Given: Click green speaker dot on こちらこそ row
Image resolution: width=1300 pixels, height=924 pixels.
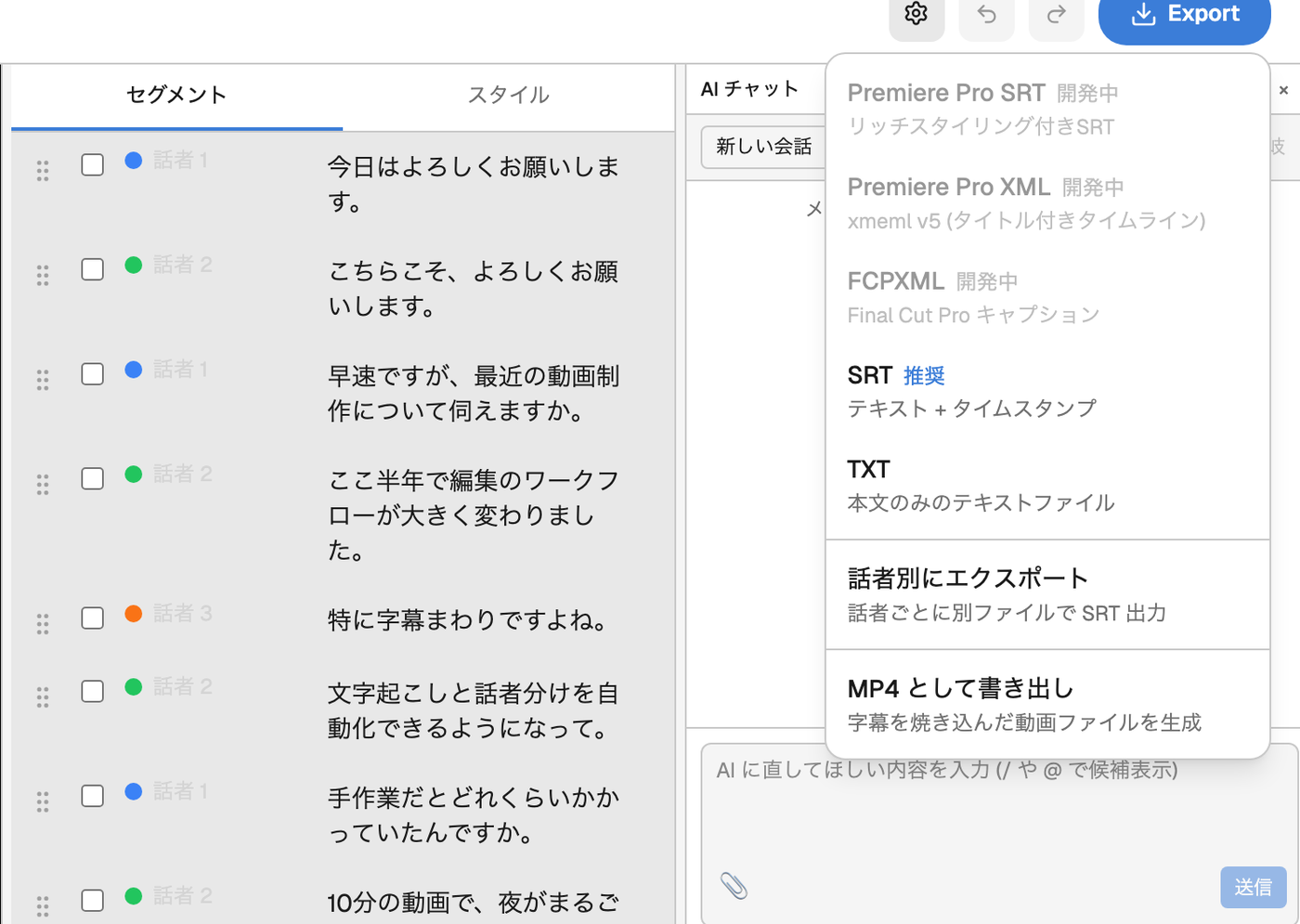Looking at the screenshot, I should (134, 265).
